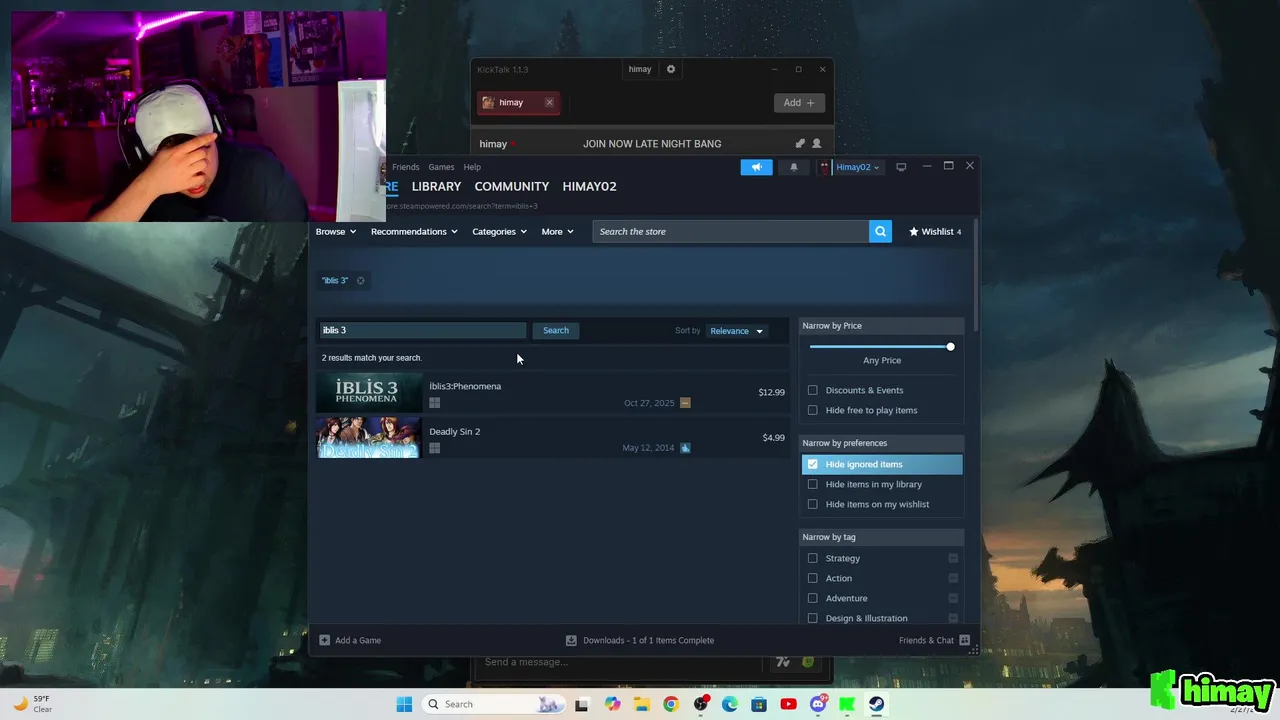1280x720 pixels.
Task: Open Steam notifications bell
Action: pyautogui.click(x=794, y=167)
